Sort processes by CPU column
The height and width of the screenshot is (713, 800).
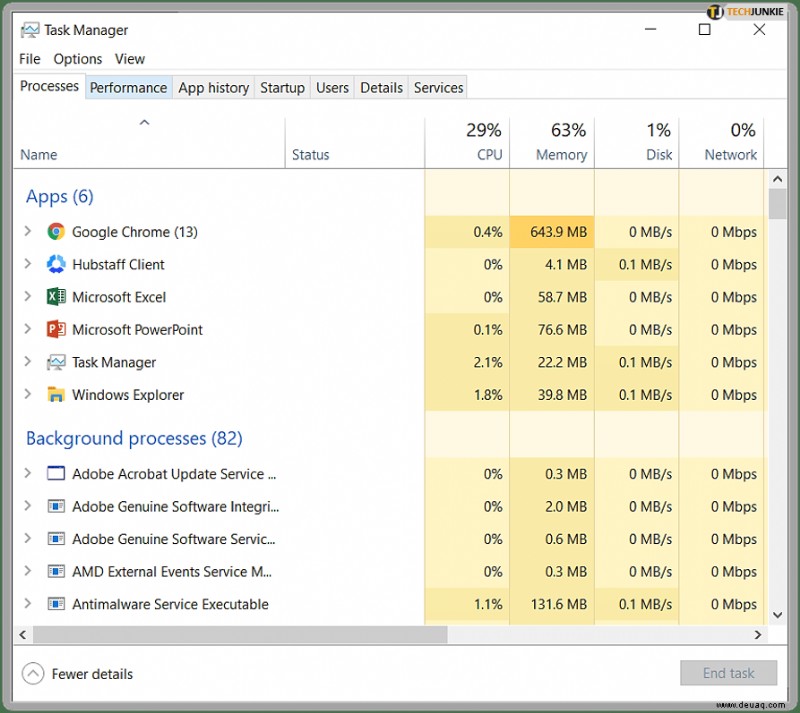[467, 143]
